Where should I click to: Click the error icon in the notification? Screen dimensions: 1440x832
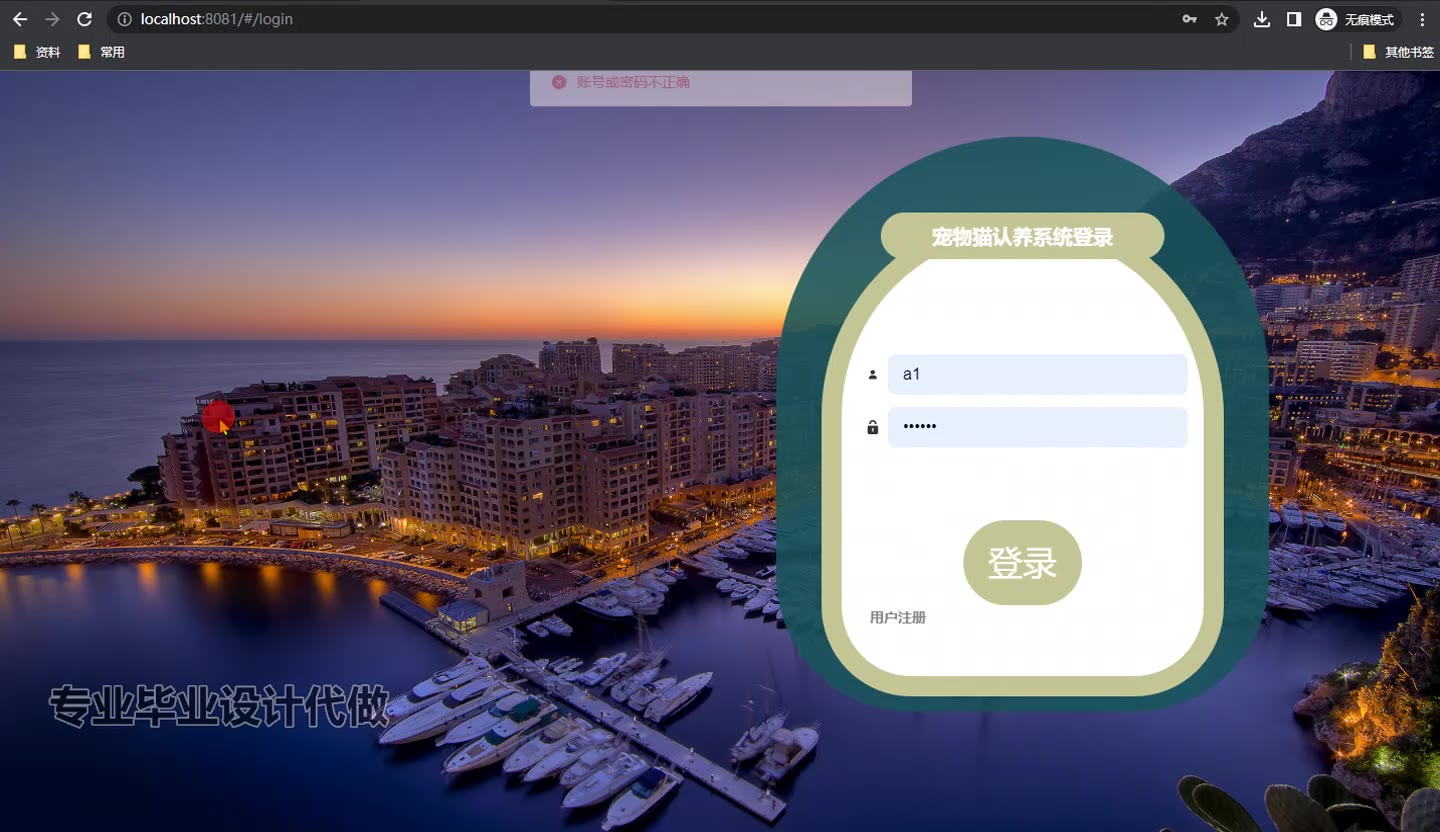[559, 82]
